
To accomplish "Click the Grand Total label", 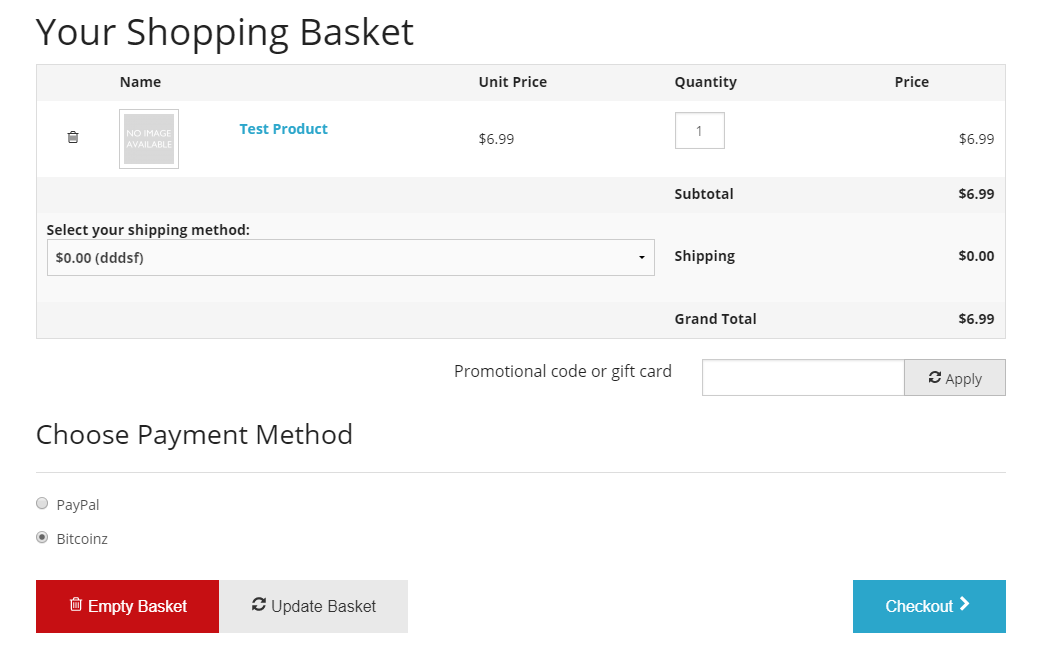I will pos(715,319).
